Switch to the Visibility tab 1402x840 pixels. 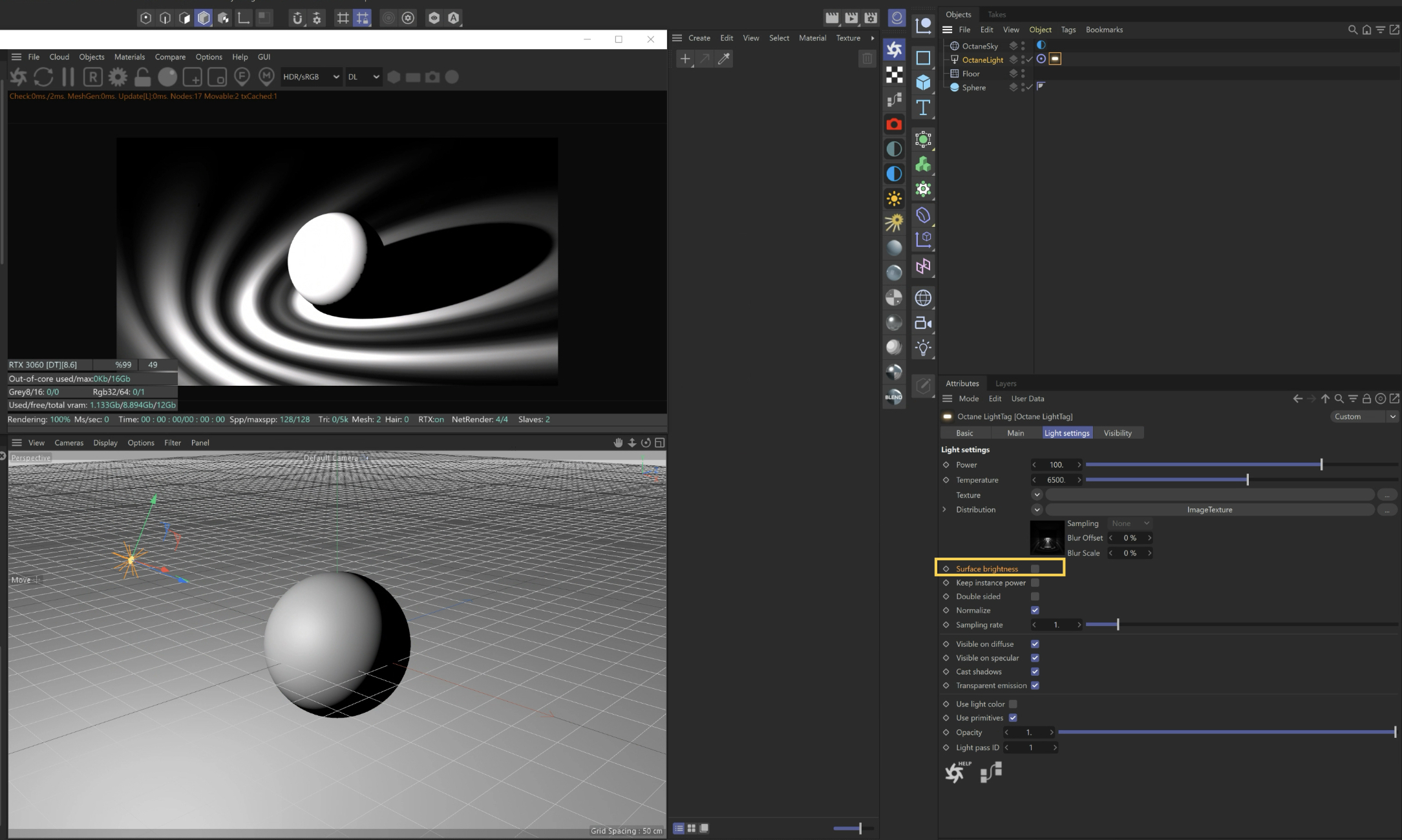pyautogui.click(x=1117, y=433)
